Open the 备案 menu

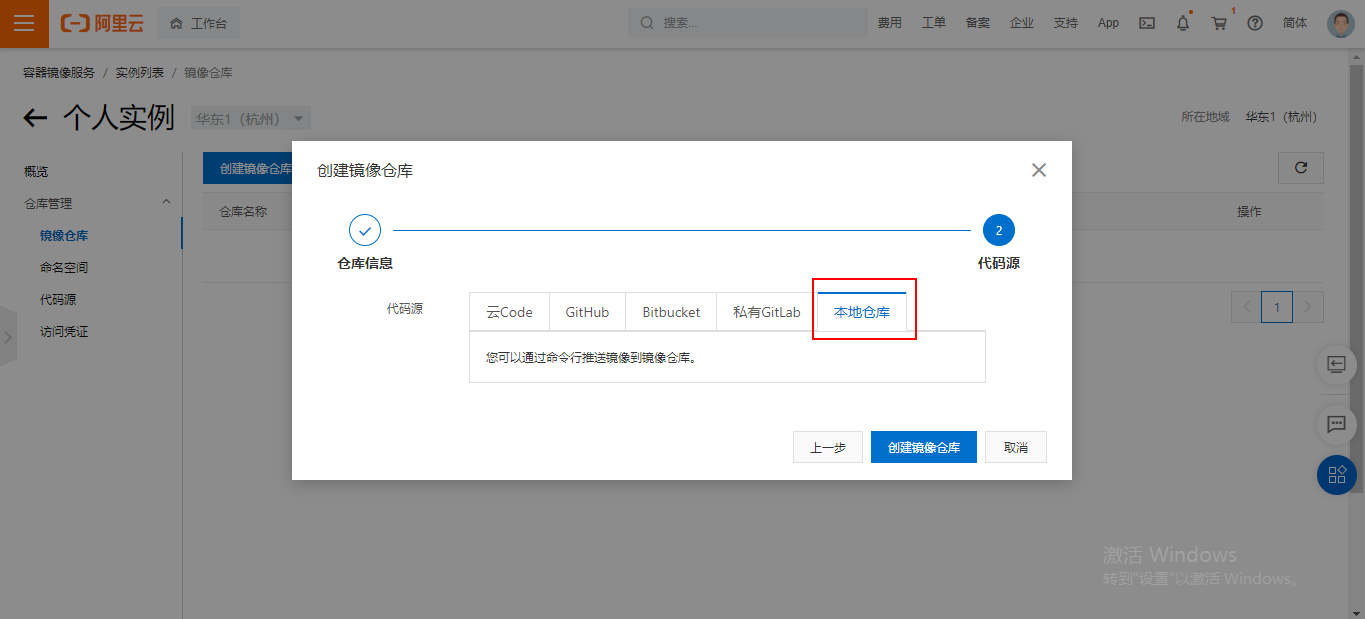pyautogui.click(x=978, y=23)
